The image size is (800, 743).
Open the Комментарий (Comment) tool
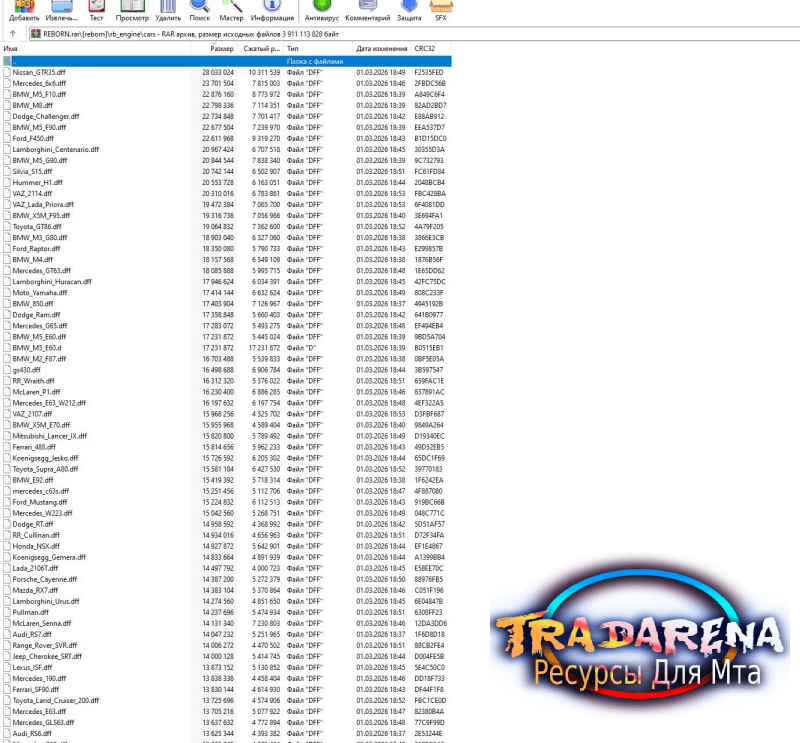coord(367,10)
